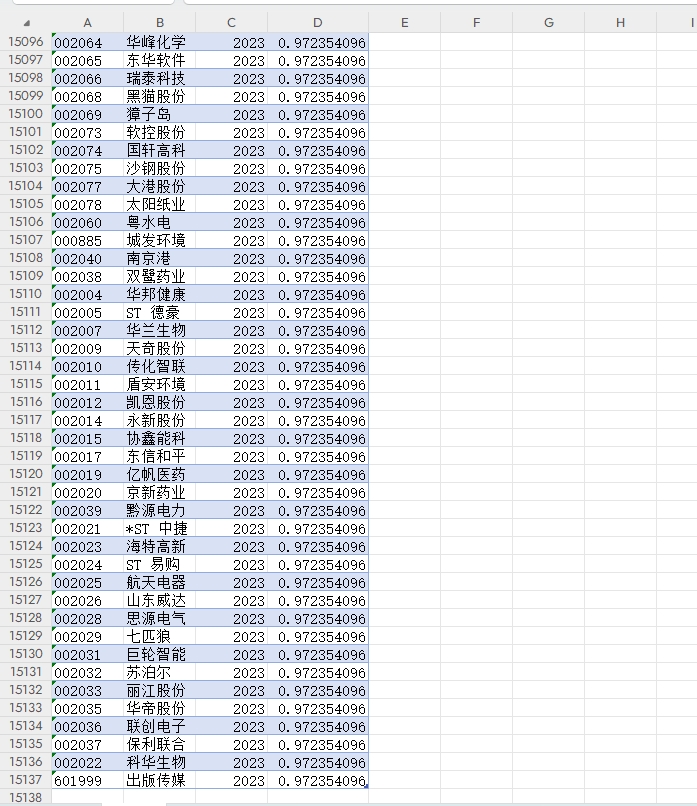Click cell containing 海特高新
The height and width of the screenshot is (806, 697).
coord(159,545)
